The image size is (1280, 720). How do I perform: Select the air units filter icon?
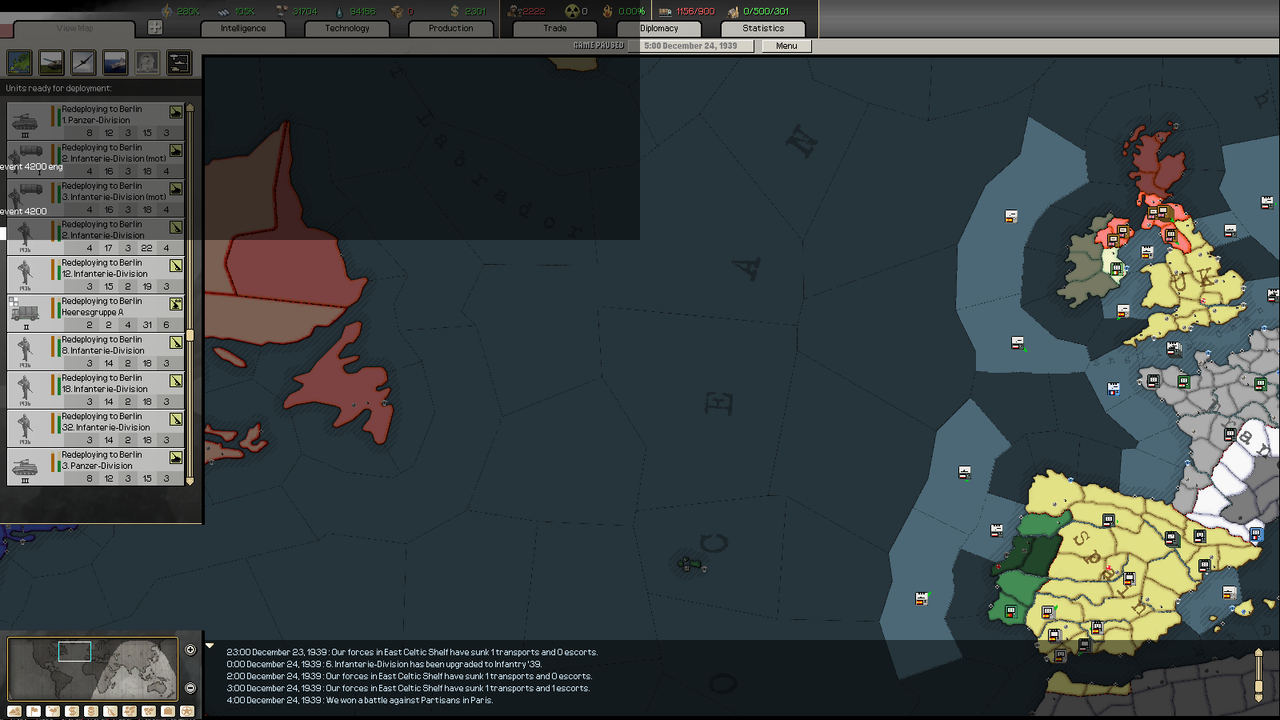83,63
